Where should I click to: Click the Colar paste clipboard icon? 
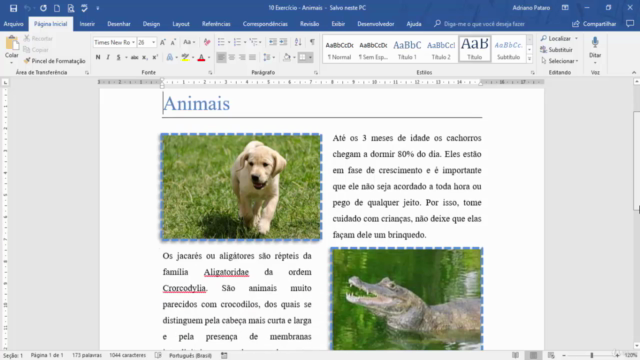coord(12,44)
